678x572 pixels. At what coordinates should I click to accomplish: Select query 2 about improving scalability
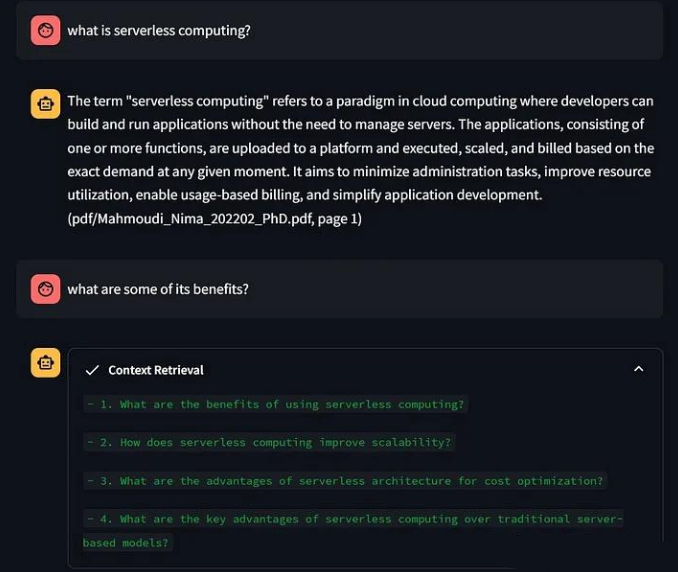(268, 442)
